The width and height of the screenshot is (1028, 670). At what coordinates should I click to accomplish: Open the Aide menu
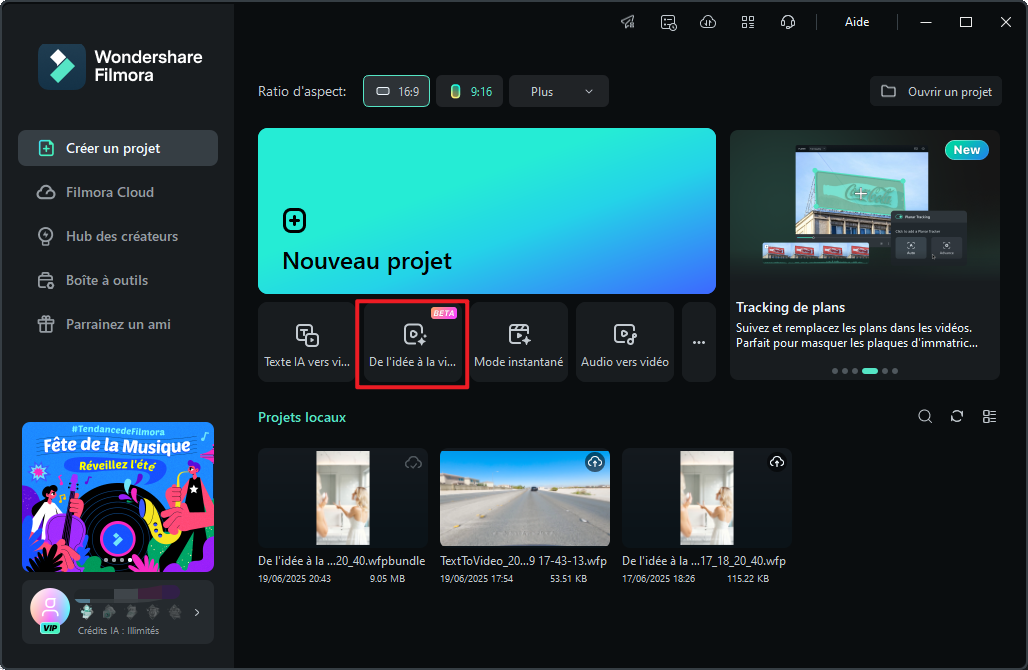(857, 22)
